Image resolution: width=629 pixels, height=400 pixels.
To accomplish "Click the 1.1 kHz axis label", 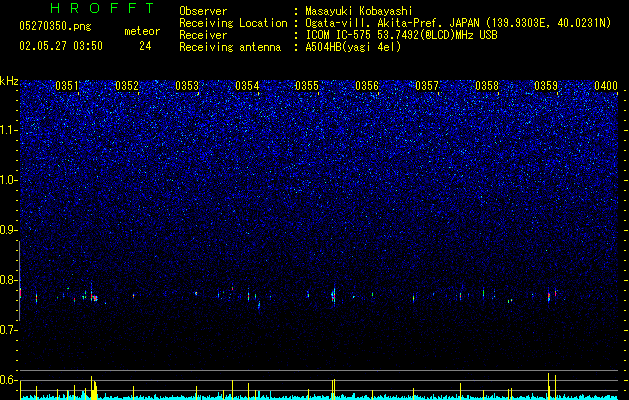I will [x=9, y=130].
